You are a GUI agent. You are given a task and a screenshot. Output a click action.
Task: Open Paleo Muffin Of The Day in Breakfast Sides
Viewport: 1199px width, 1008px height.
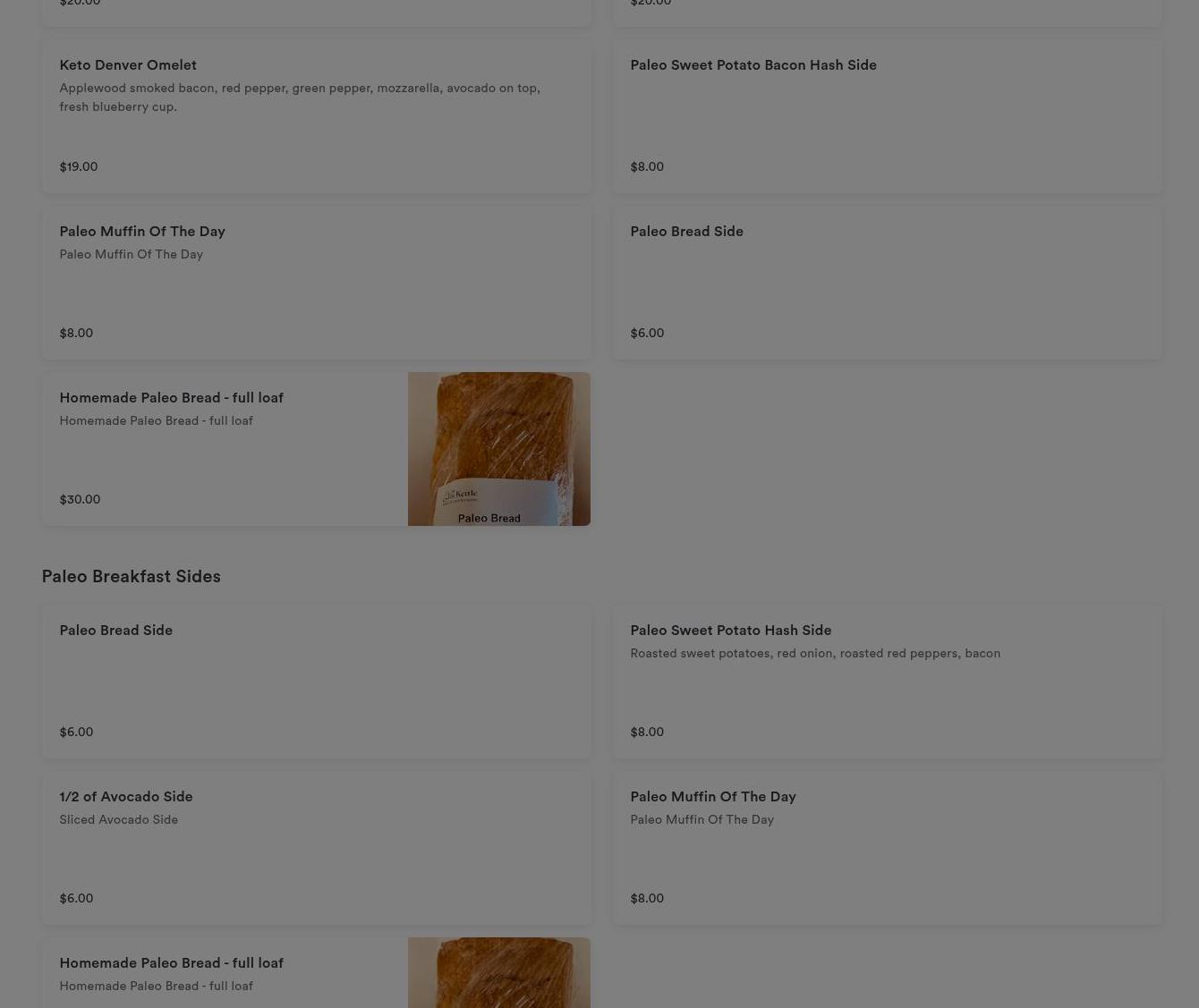887,848
